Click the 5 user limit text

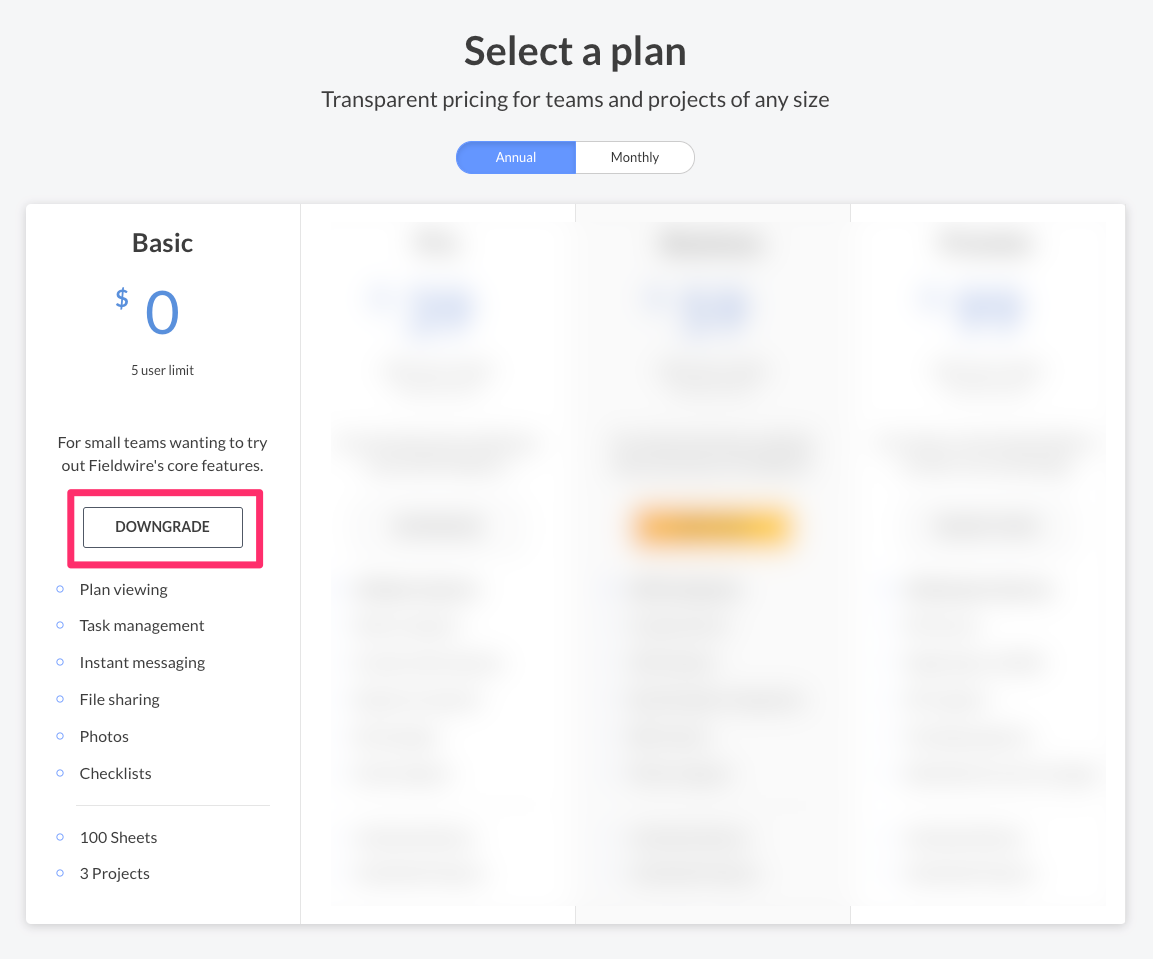(x=162, y=371)
